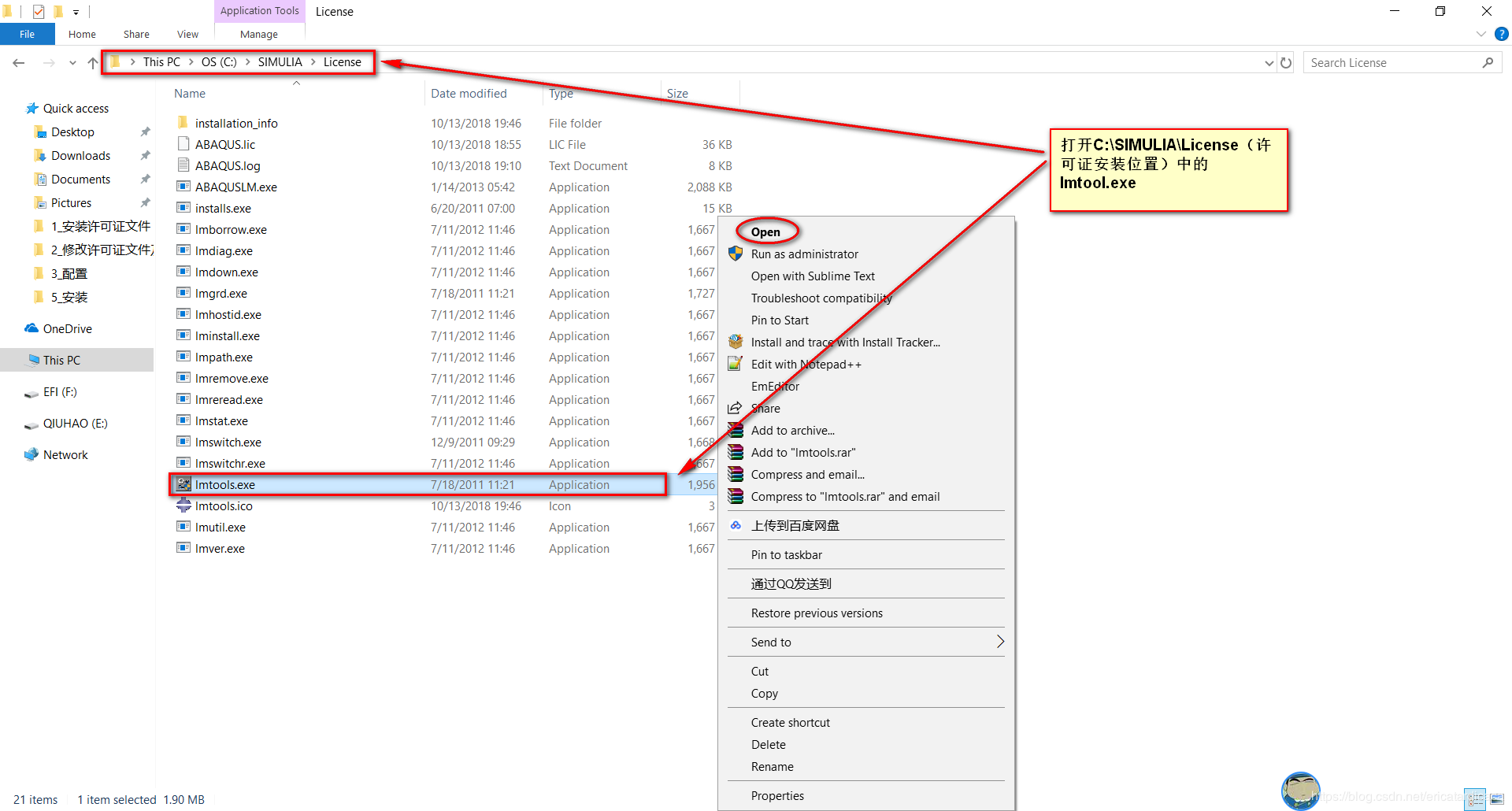Expand the ribbon with the chevron arrow

pyautogui.click(x=1481, y=34)
